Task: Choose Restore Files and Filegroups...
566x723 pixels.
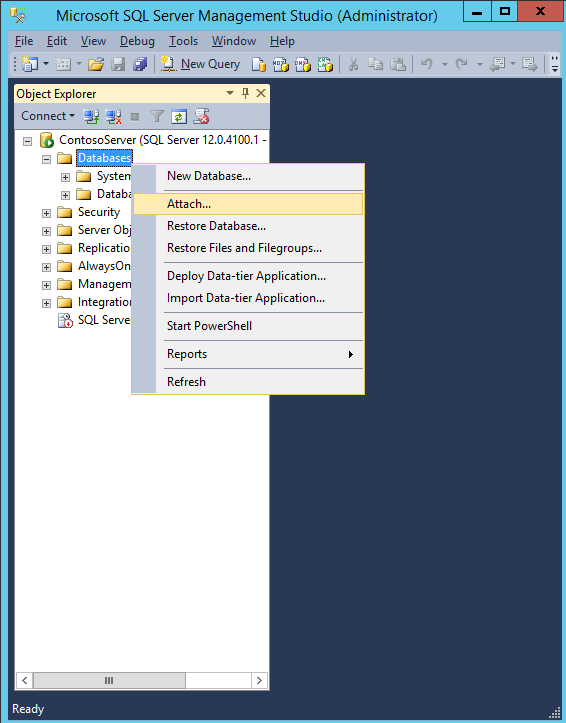Action: pos(248,248)
